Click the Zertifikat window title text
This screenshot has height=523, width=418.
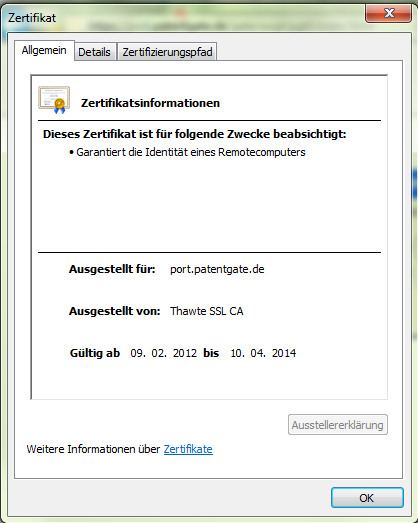point(32,18)
